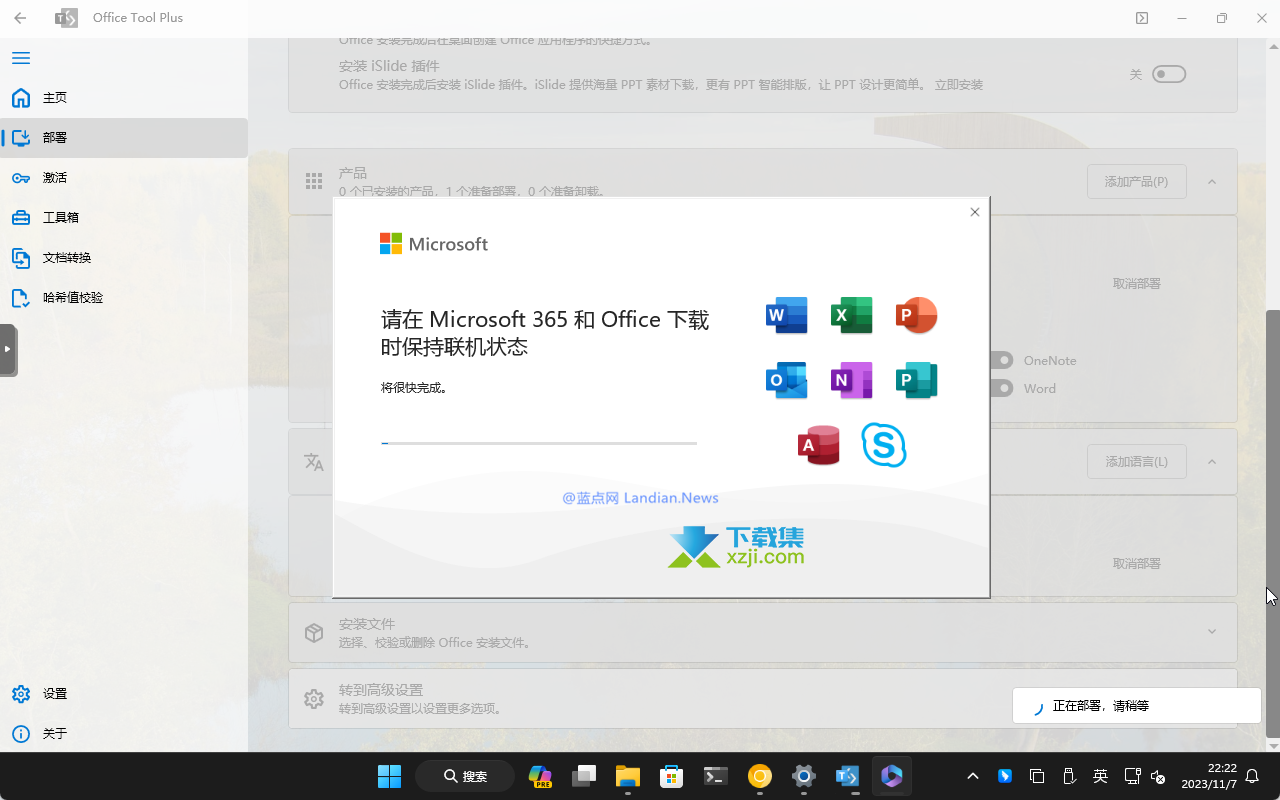The image size is (1280, 800).
Task: Open the notification bell
Action: pos(1252,776)
